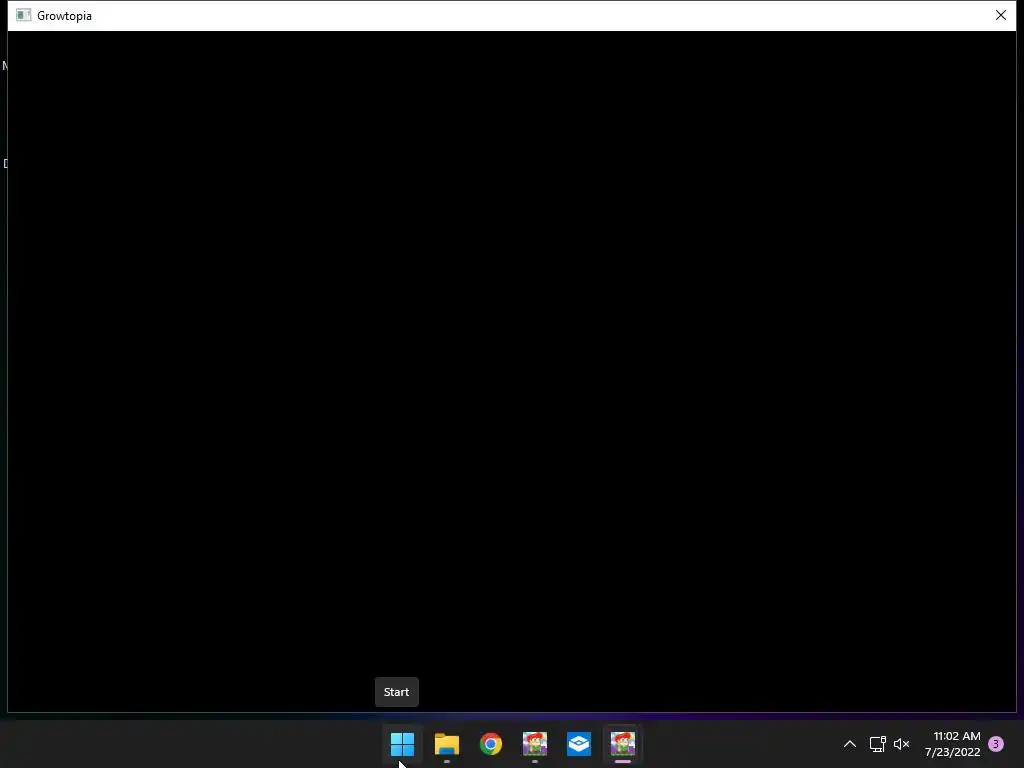The width and height of the screenshot is (1024, 768).
Task: Click the muted volume tray icon
Action: 902,744
